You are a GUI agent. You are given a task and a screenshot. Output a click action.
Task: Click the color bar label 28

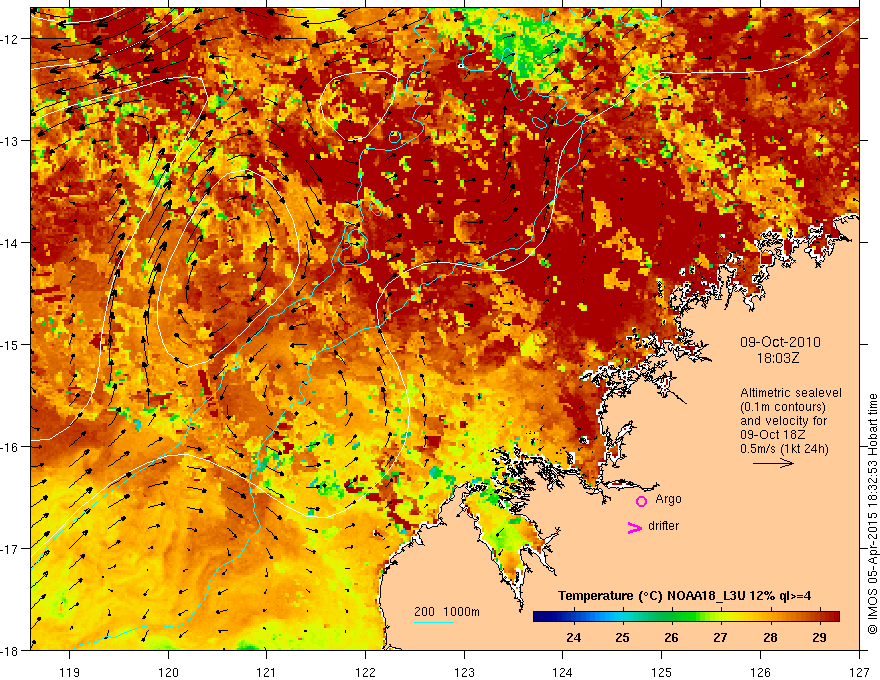[x=771, y=637]
